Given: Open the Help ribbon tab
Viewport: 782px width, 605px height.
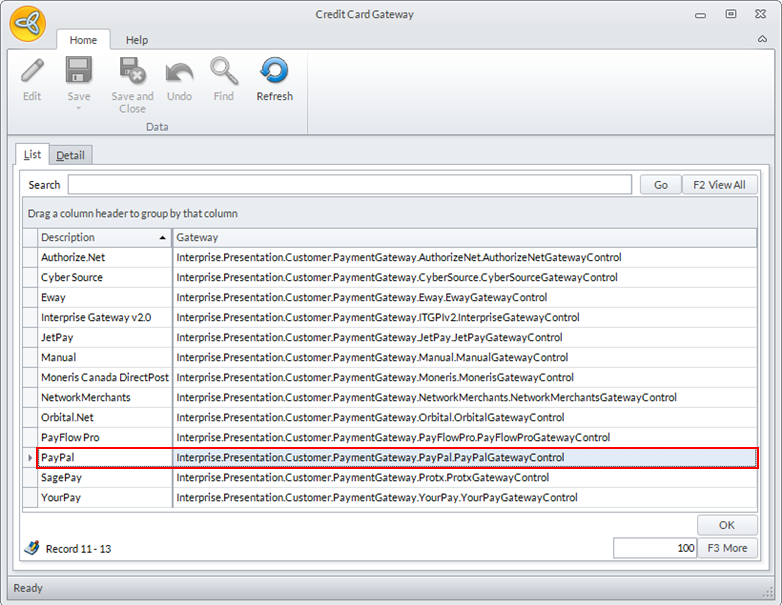Looking at the screenshot, I should tap(137, 40).
